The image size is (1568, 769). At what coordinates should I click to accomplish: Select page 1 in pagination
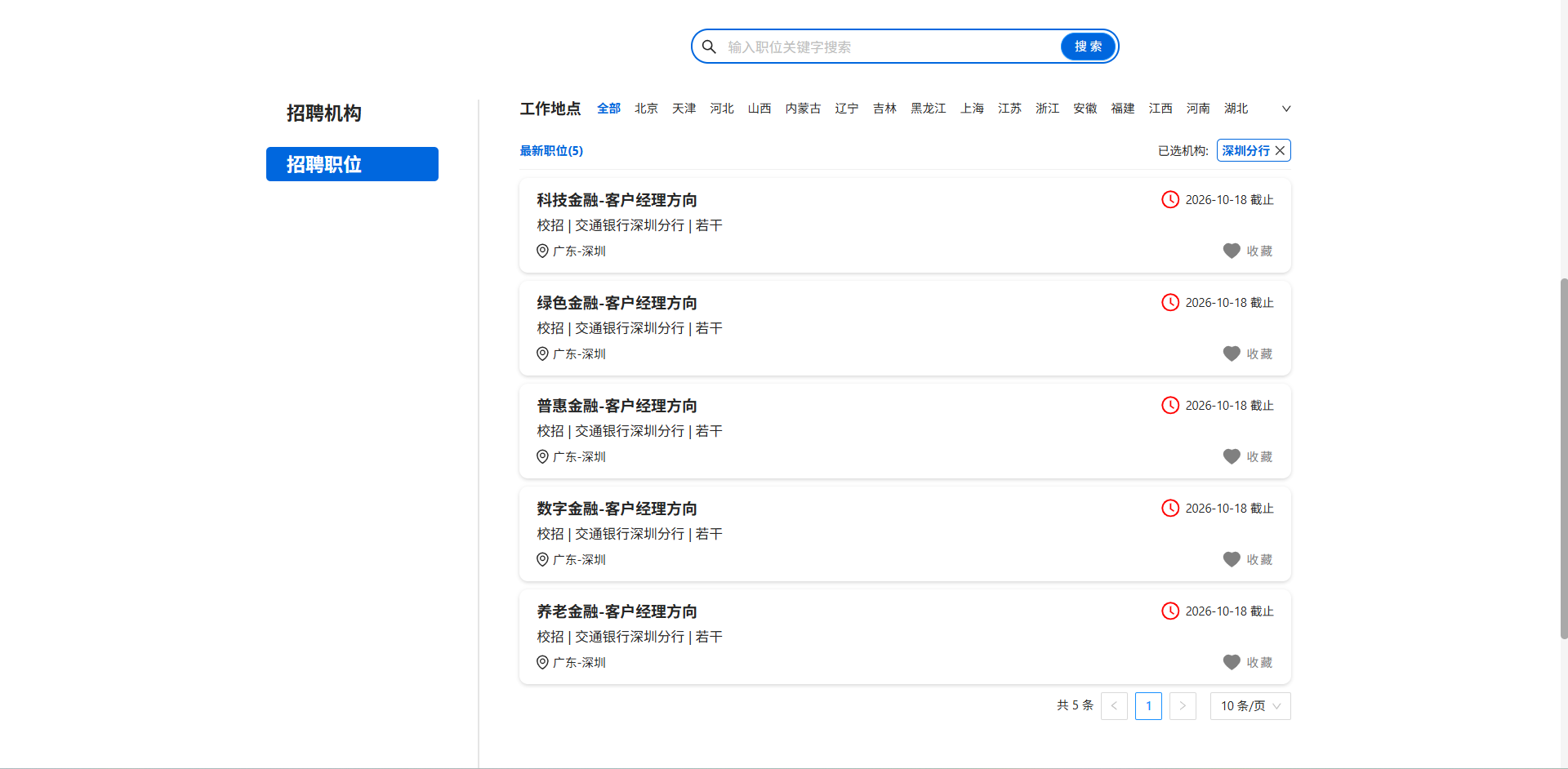(1148, 706)
